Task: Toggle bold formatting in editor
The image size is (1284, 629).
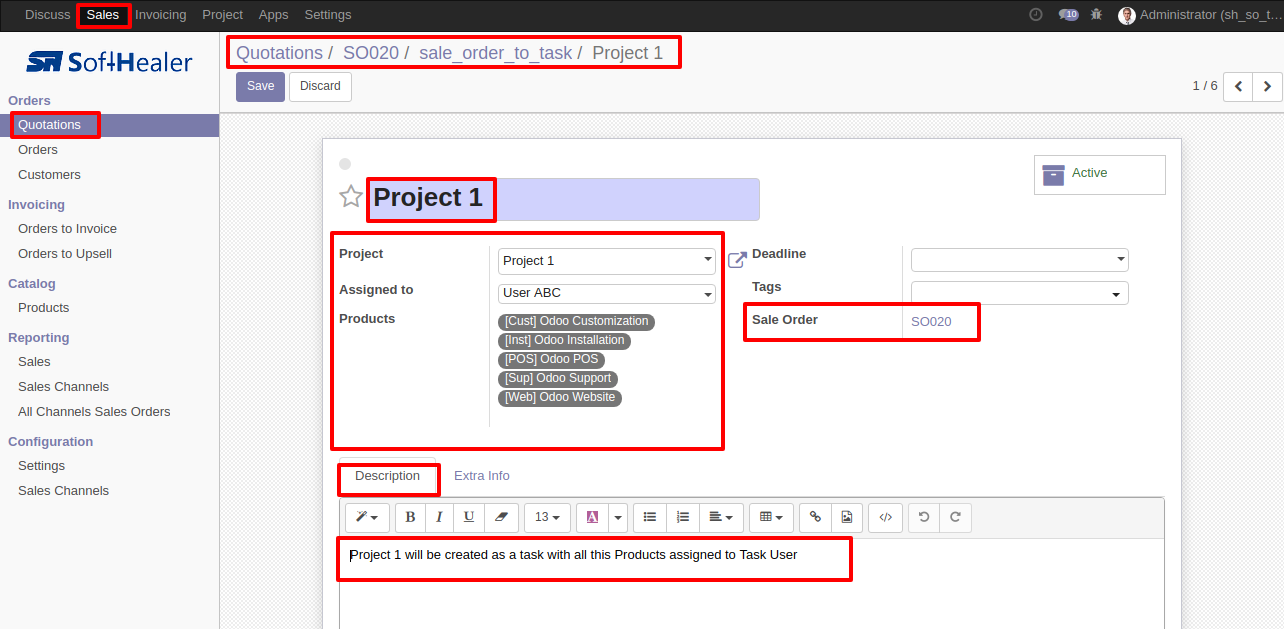Action: point(410,517)
